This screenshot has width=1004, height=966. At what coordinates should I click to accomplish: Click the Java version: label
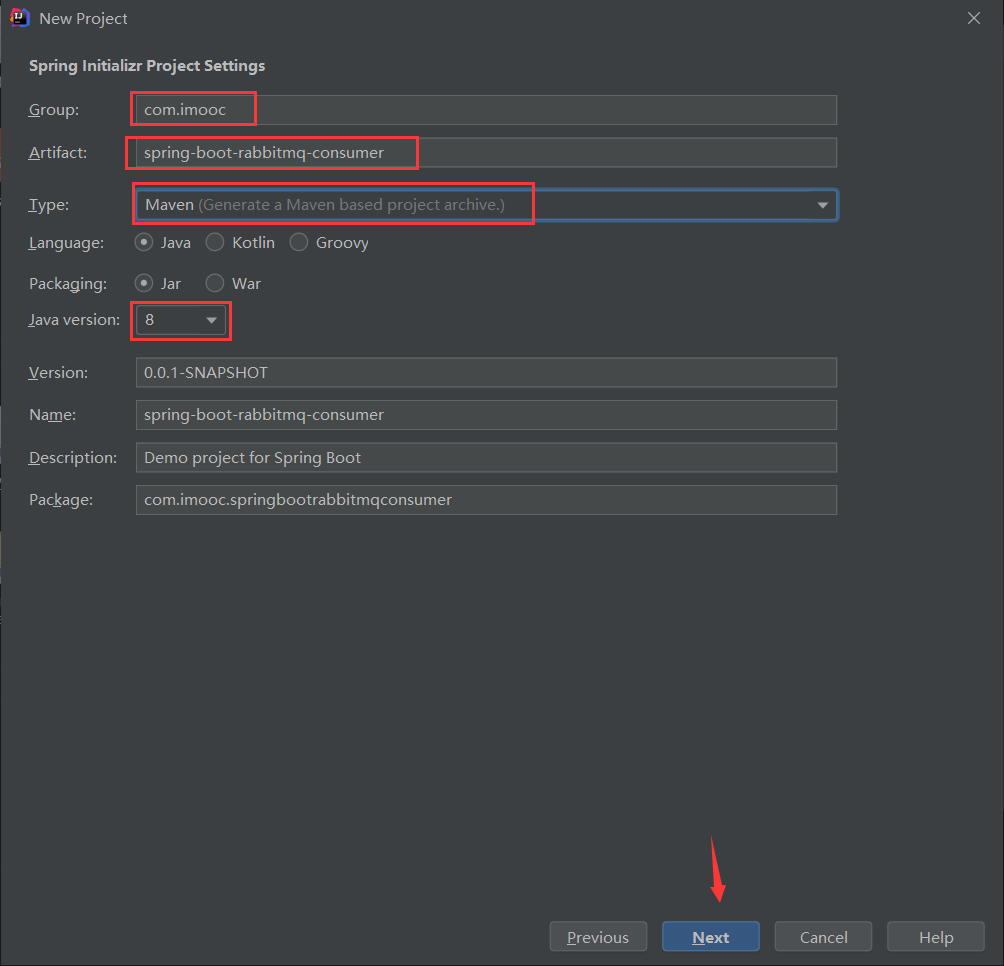coord(74,319)
